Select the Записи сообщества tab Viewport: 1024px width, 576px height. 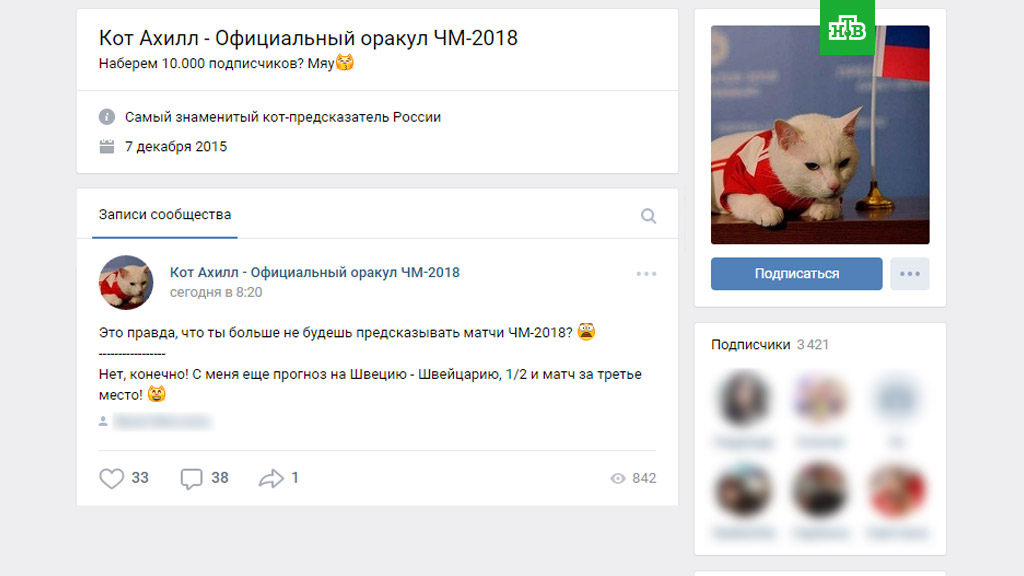165,214
